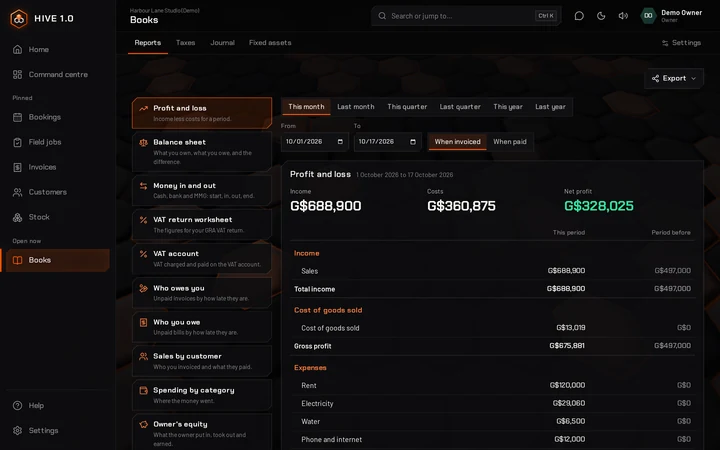Select the When invoiced basis
The image size is (720, 450).
coord(457,142)
